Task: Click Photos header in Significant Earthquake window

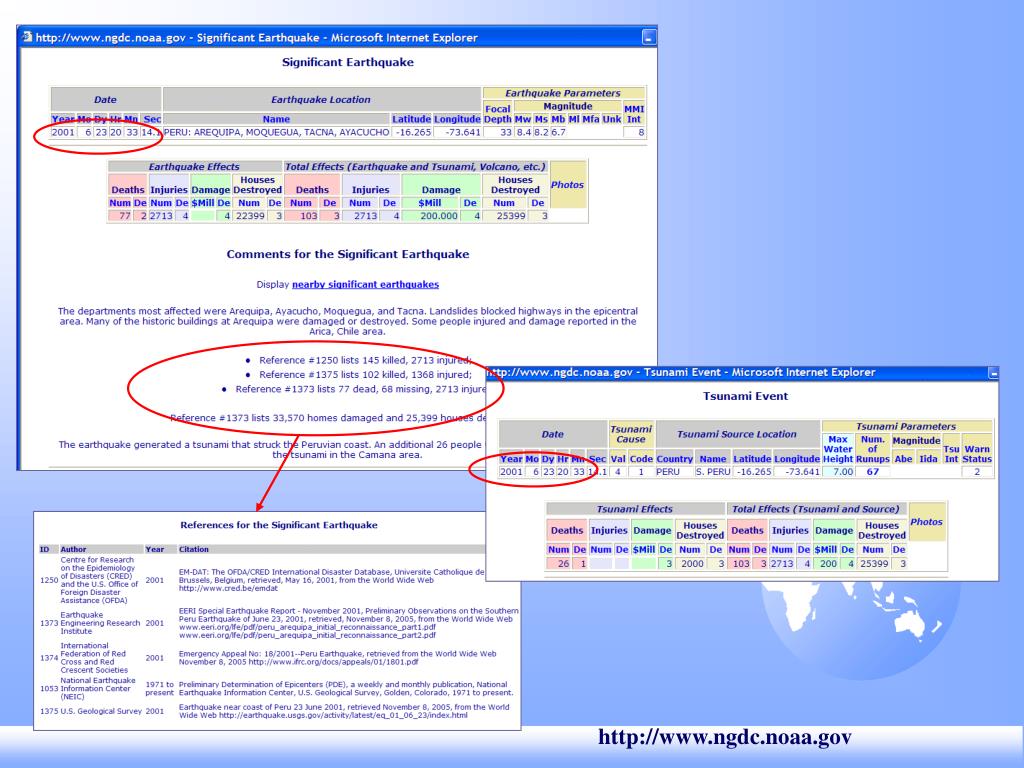Action: coord(567,185)
